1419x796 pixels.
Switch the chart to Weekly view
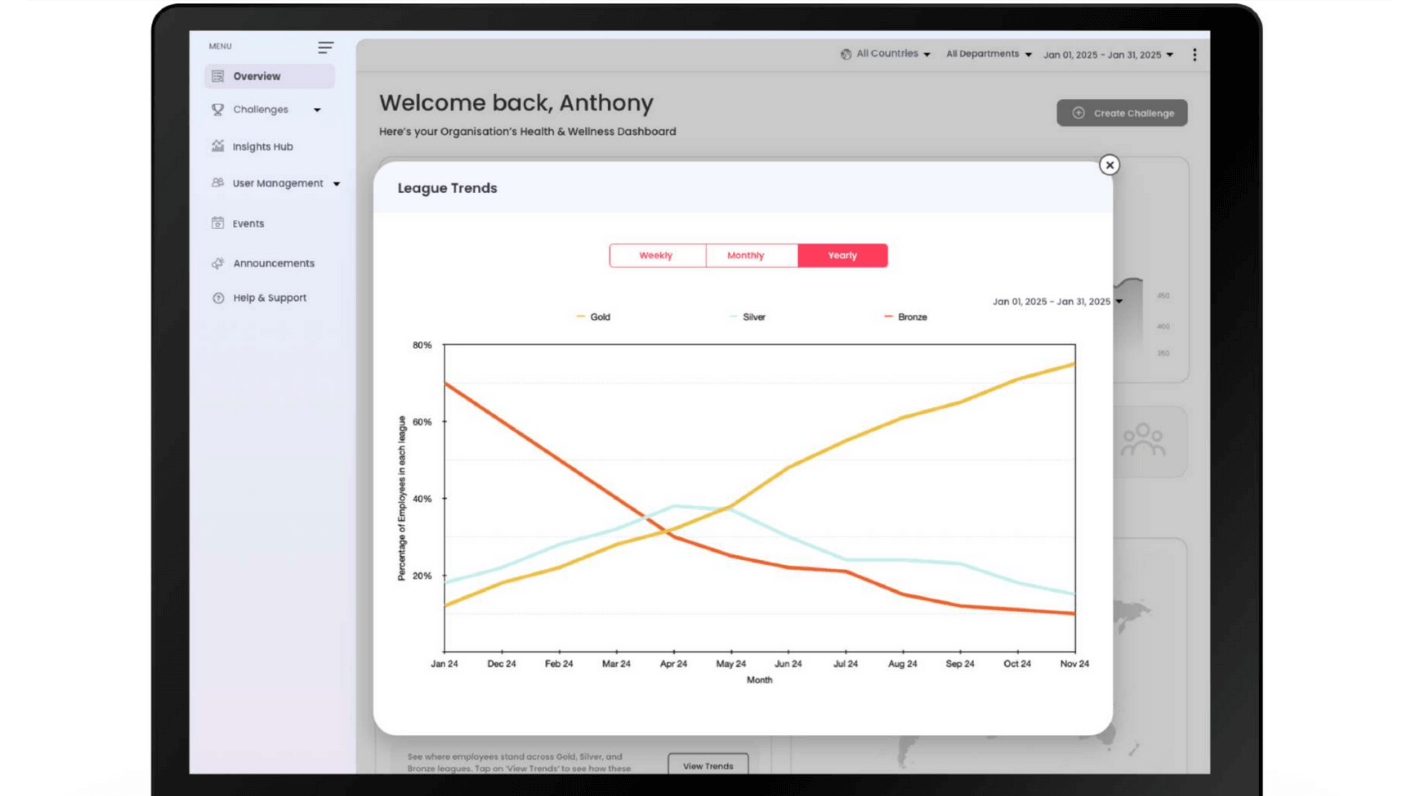(x=656, y=256)
